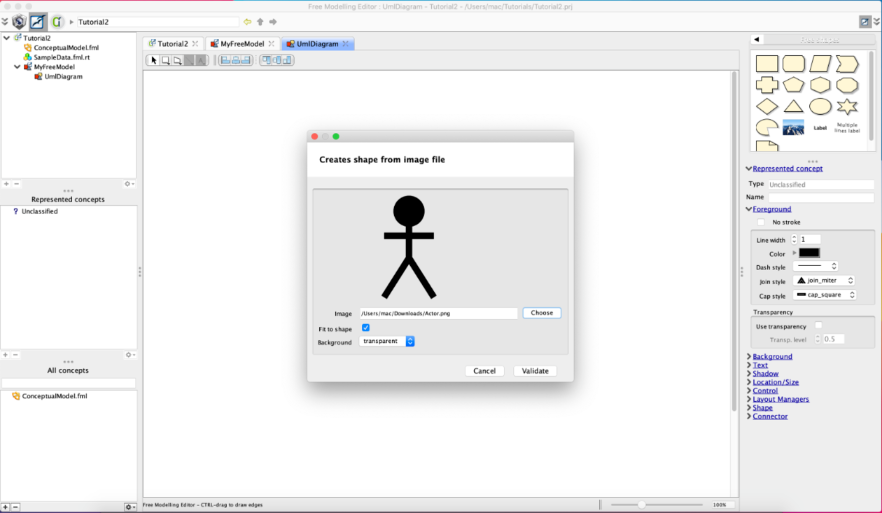Toggle the Fit to shape checkbox
Viewport: 882px width, 513px height.
click(x=366, y=327)
